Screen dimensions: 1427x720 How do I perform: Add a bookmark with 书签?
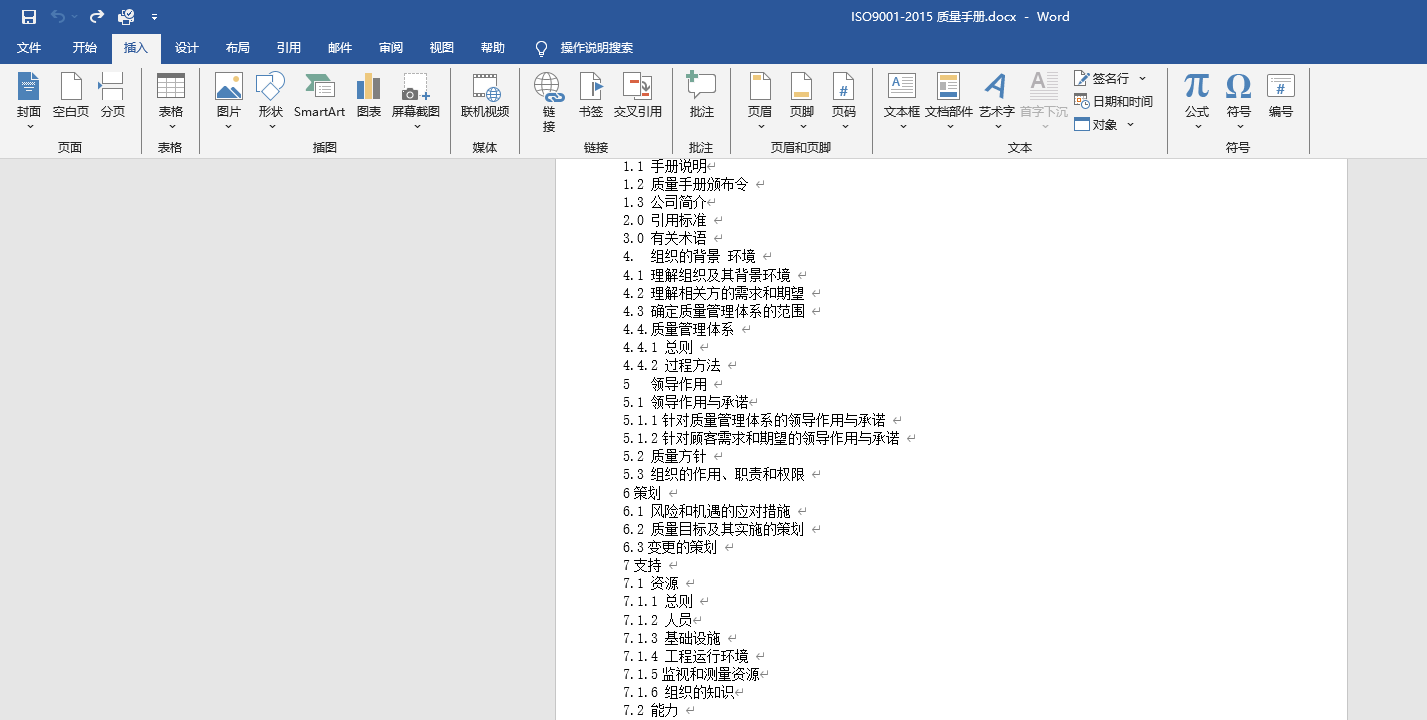click(x=591, y=97)
